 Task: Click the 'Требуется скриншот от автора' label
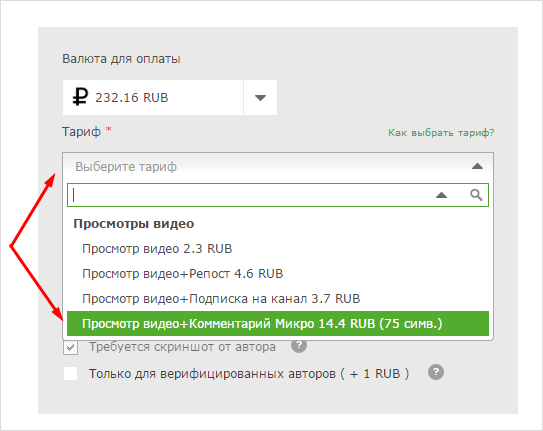click(183, 347)
